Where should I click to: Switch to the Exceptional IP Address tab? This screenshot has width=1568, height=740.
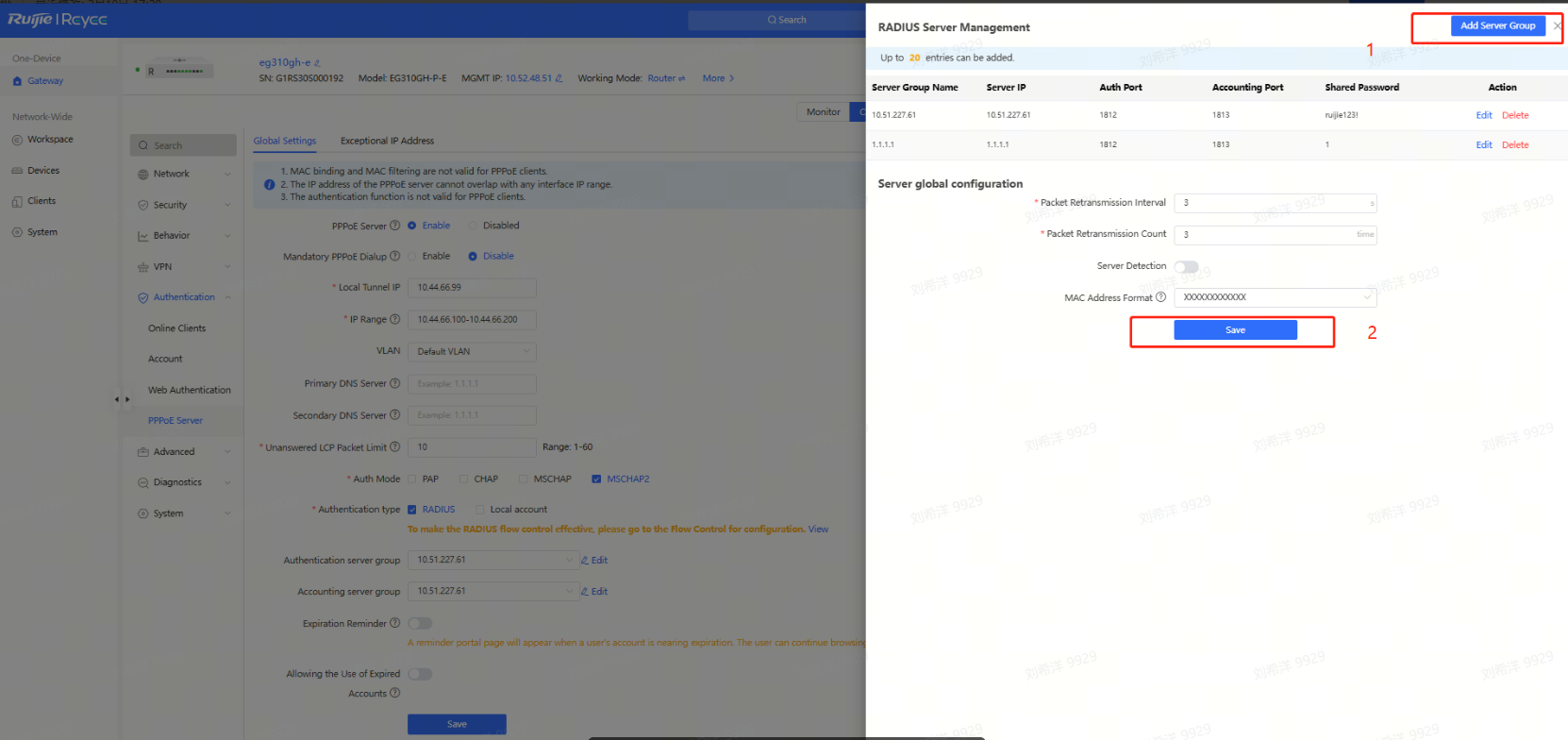tap(387, 141)
